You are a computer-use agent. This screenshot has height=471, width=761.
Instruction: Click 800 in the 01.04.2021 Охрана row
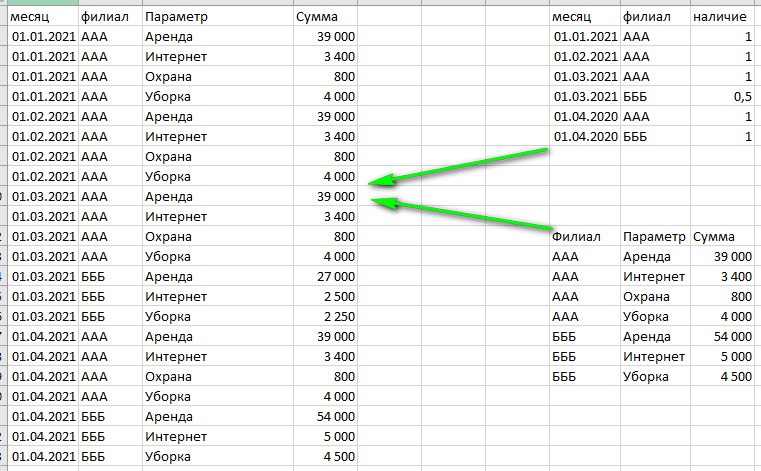tap(344, 377)
